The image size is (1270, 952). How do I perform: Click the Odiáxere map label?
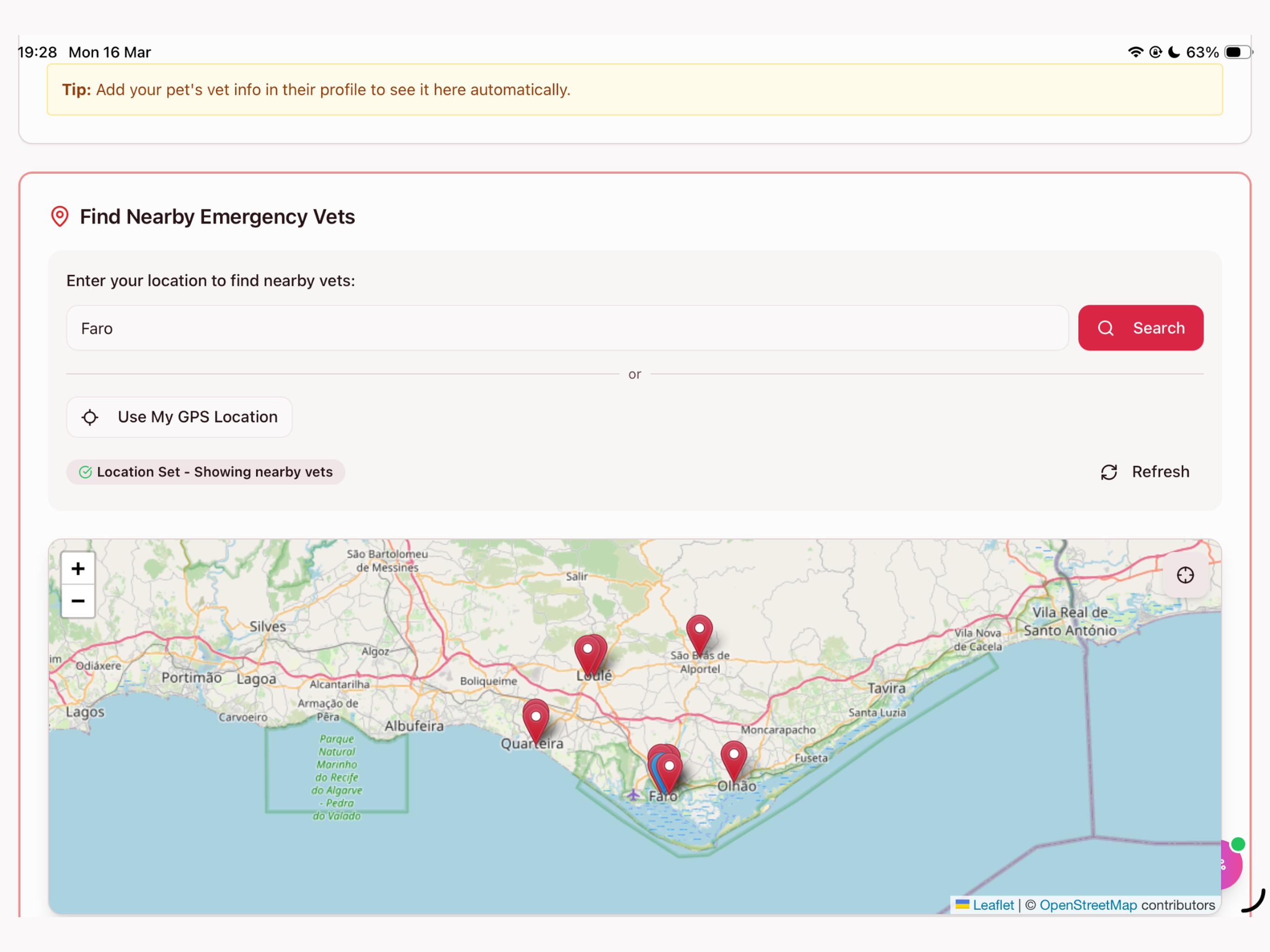(98, 666)
